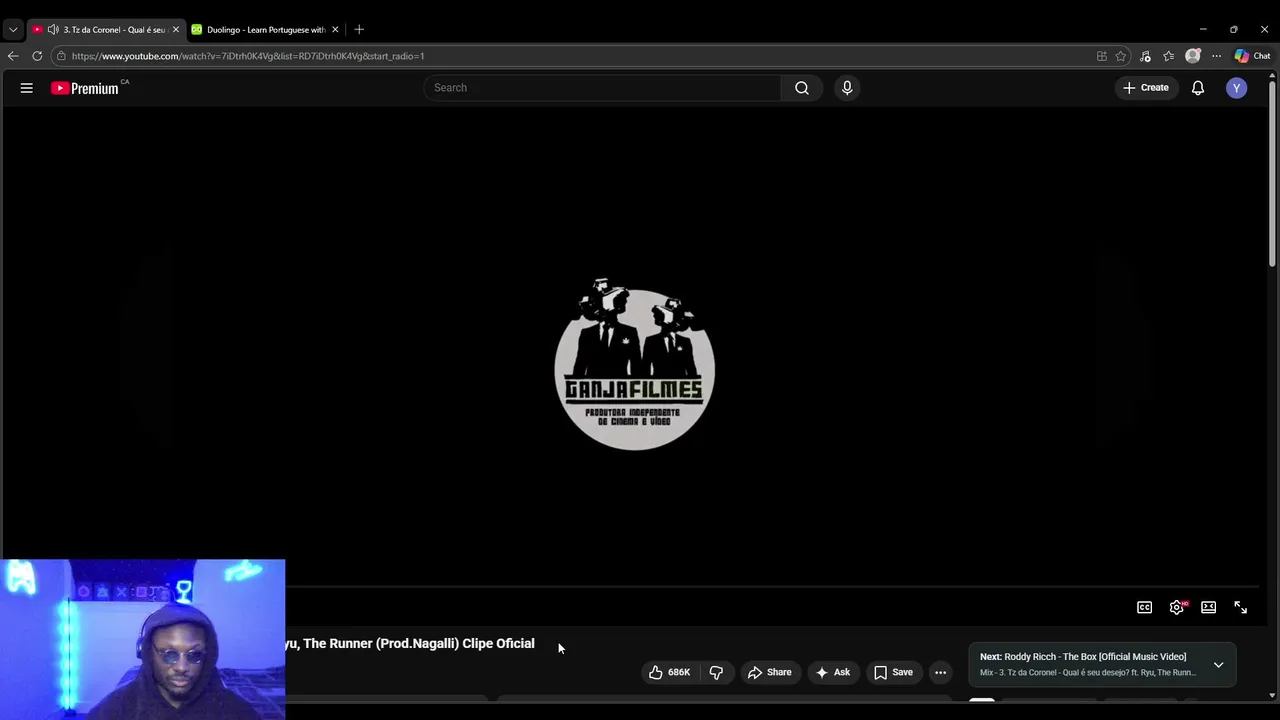Open the media control music icon

1145,56
